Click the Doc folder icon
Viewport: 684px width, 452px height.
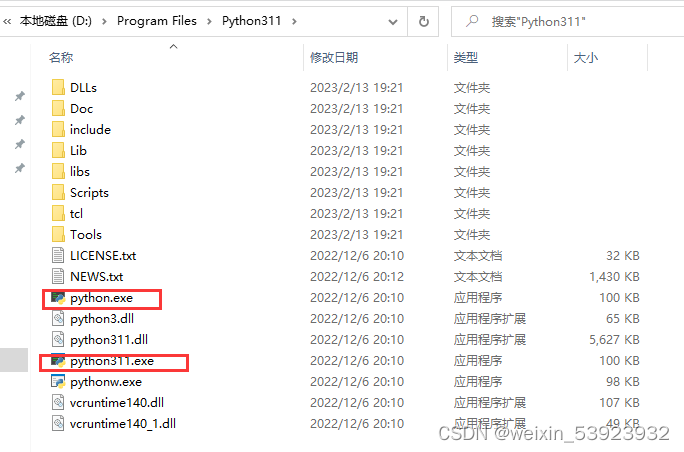click(x=58, y=108)
